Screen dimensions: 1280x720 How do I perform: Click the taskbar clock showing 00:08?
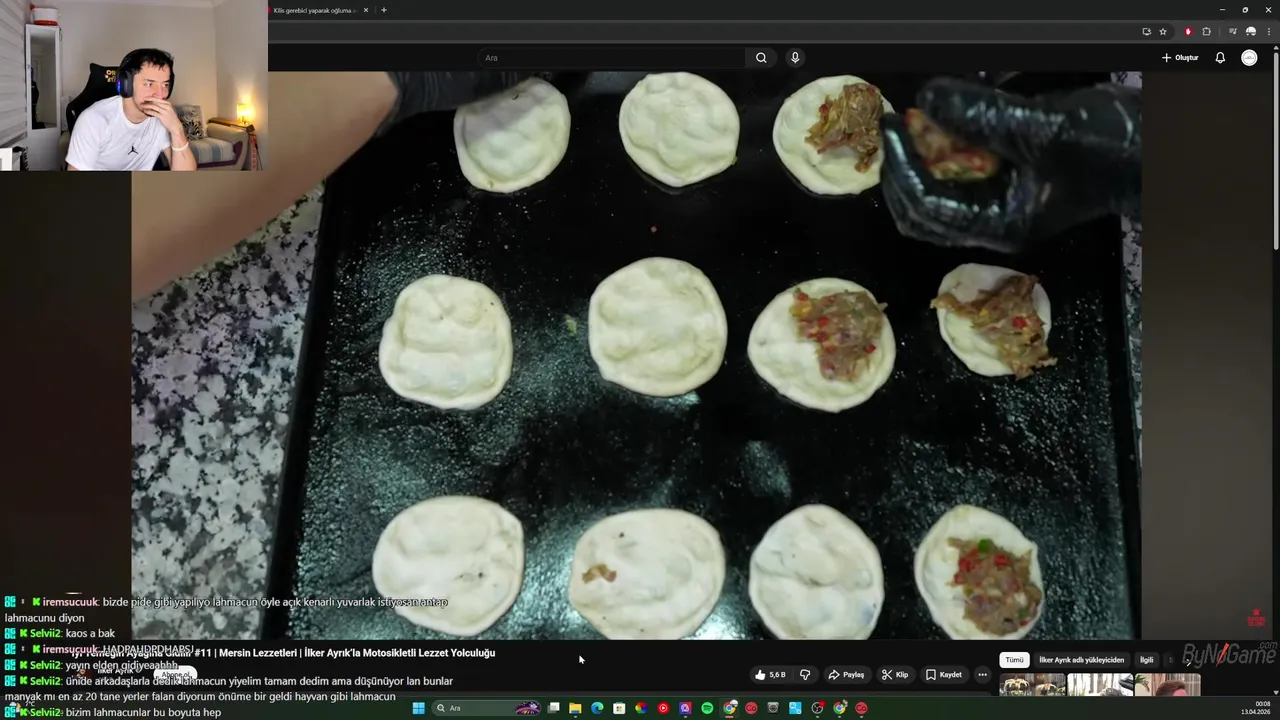pyautogui.click(x=1256, y=708)
